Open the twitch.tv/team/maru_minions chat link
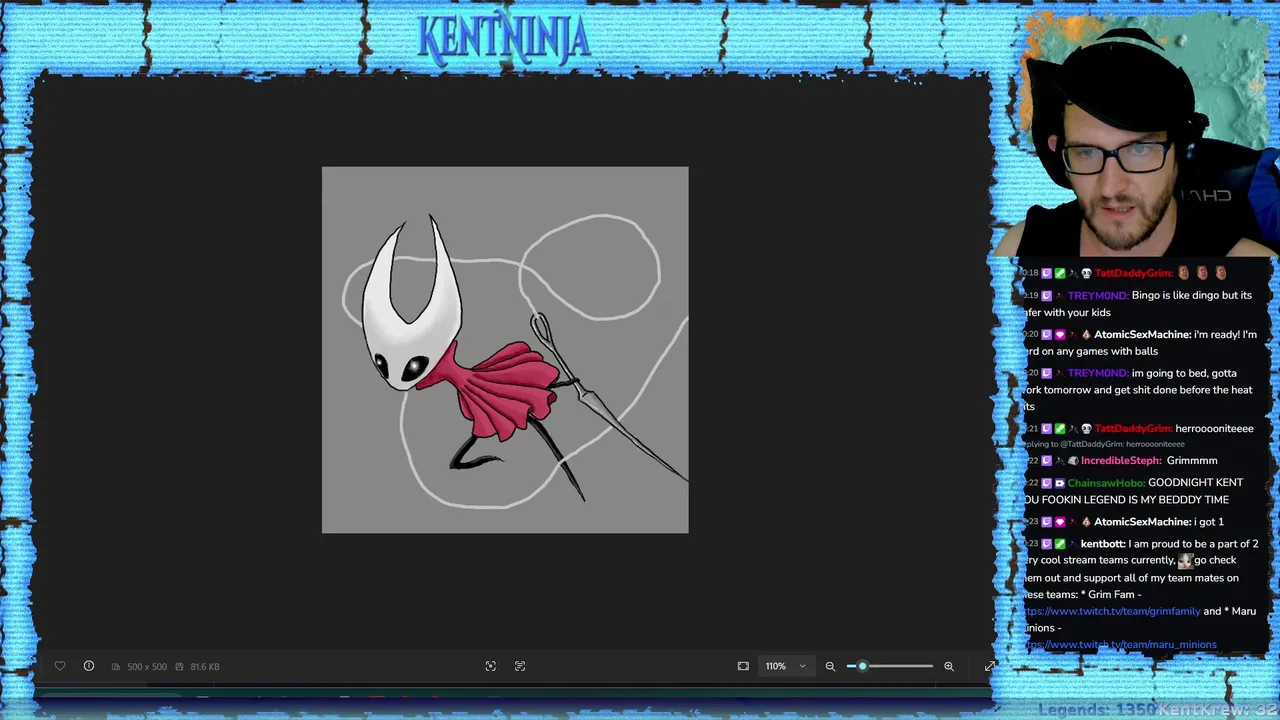The width and height of the screenshot is (1280, 720). [x=1120, y=645]
